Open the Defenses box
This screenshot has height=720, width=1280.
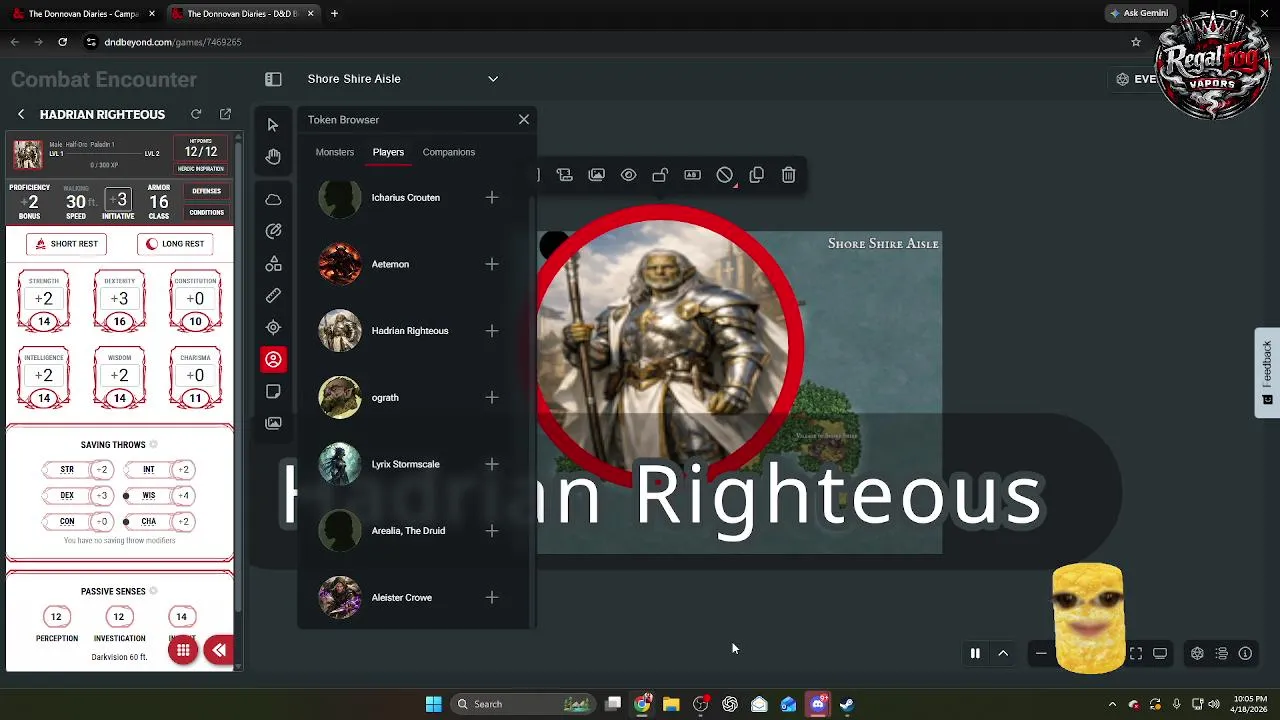click(x=207, y=191)
